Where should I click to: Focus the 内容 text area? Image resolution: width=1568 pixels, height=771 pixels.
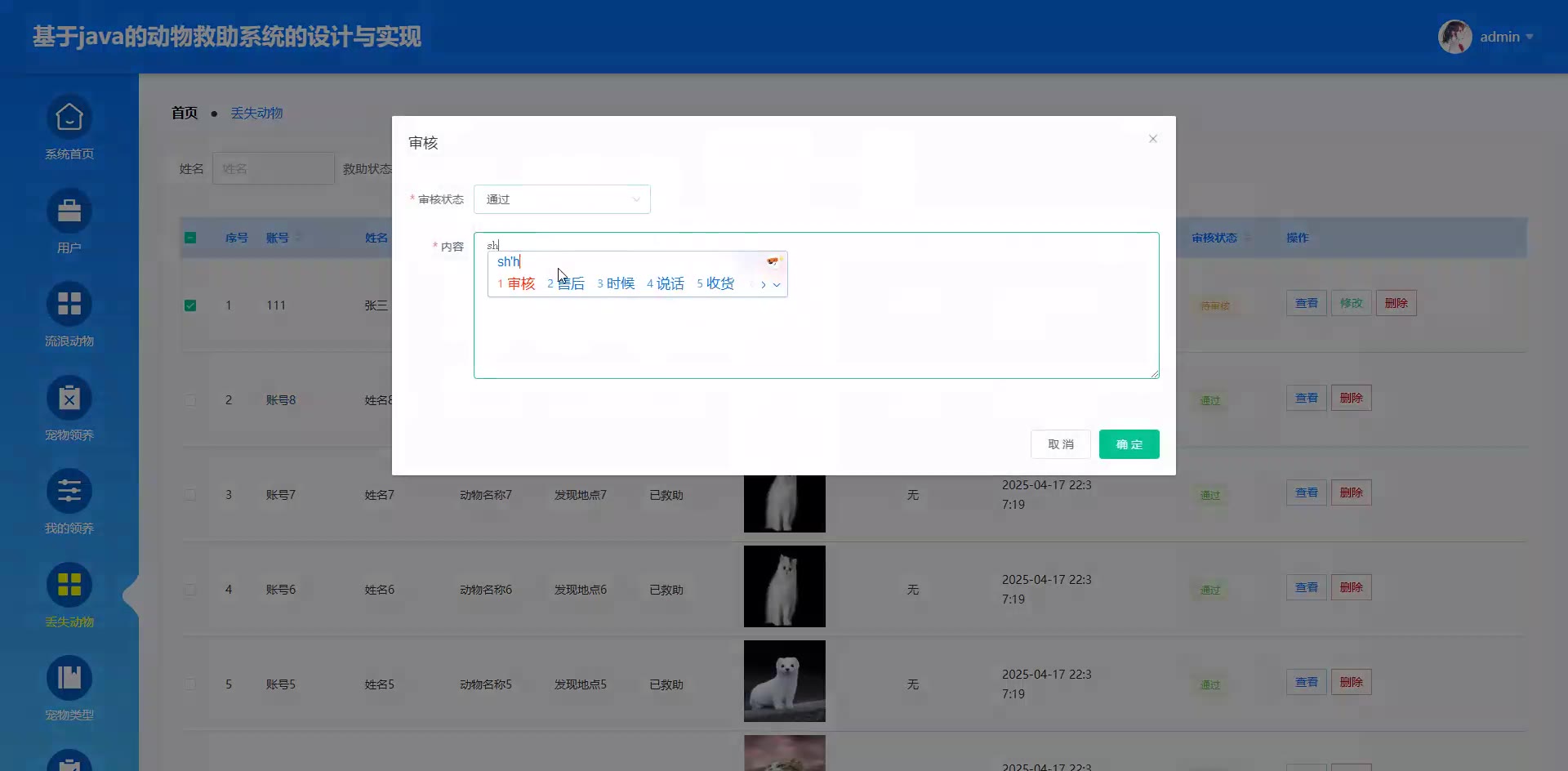coord(817,305)
